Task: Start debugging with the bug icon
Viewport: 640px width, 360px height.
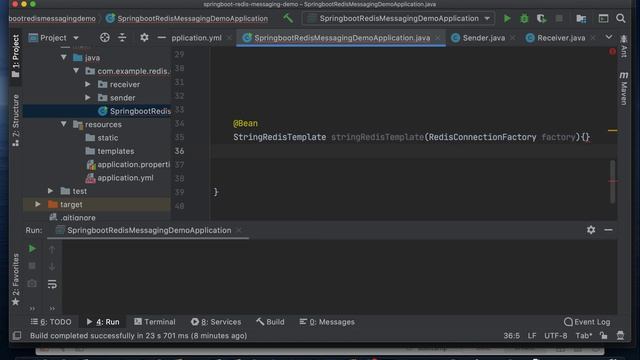Action: [x=524, y=18]
